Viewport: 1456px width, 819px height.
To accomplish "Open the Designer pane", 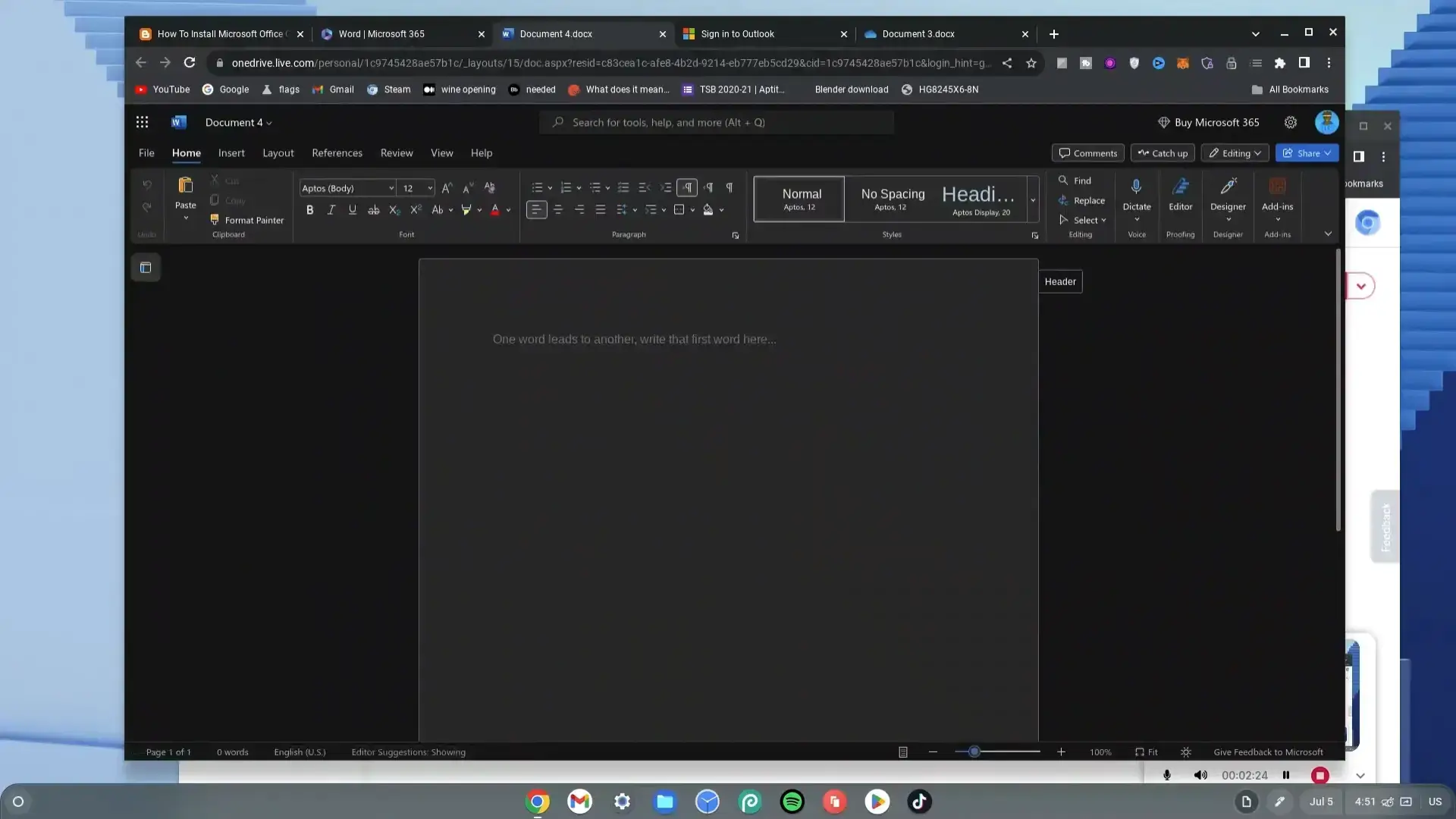I will (1228, 197).
